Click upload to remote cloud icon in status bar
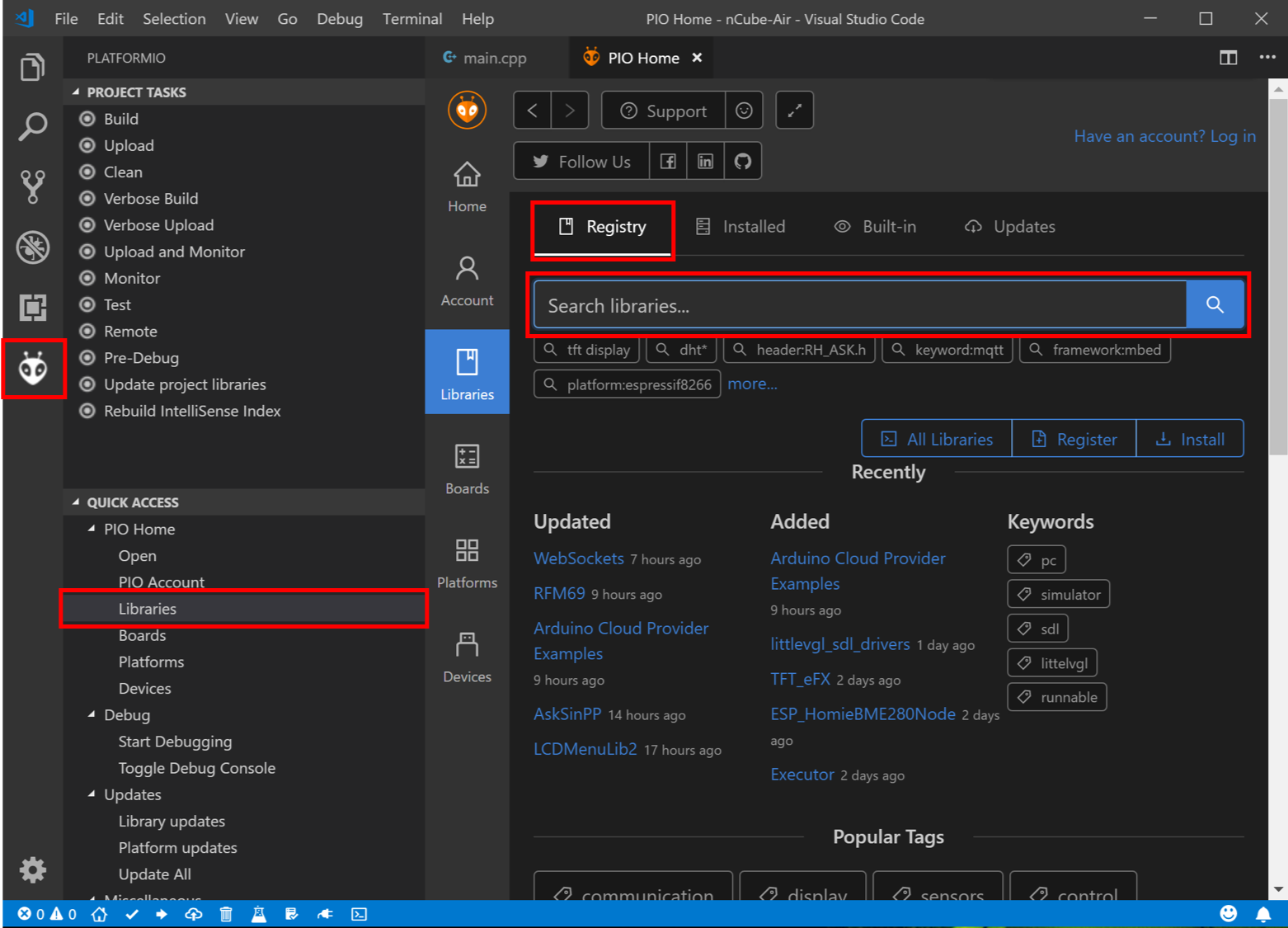This screenshot has width=1288, height=928. (194, 914)
